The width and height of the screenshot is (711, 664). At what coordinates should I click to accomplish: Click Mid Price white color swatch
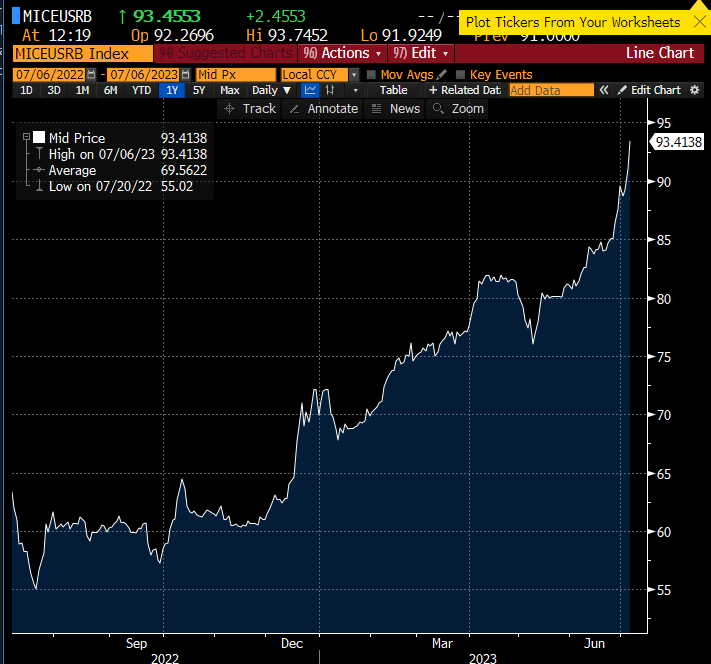[x=39, y=137]
